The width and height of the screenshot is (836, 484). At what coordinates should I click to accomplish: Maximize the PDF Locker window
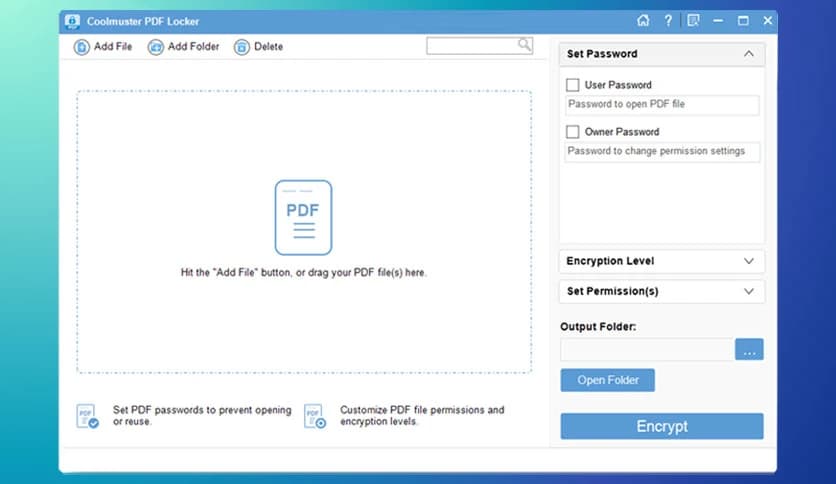pos(743,21)
